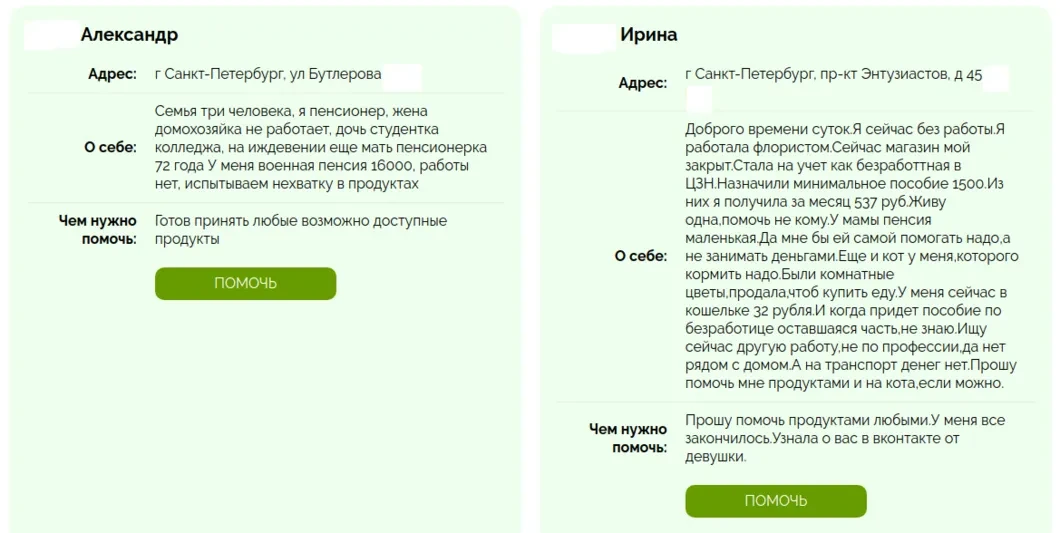
Task: Click "Чем нужно помочь:" label in Александр's card
Action: (x=97, y=230)
